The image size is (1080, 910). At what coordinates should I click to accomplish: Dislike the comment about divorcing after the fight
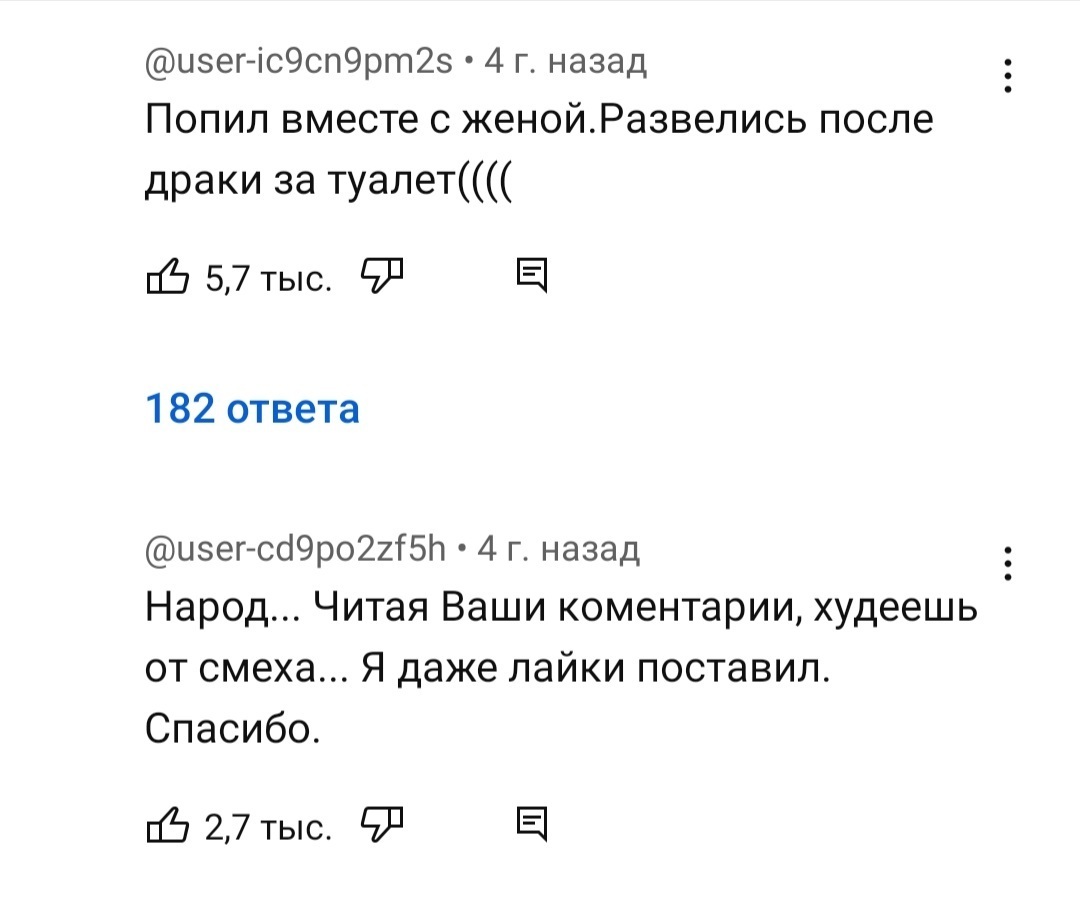380,273
